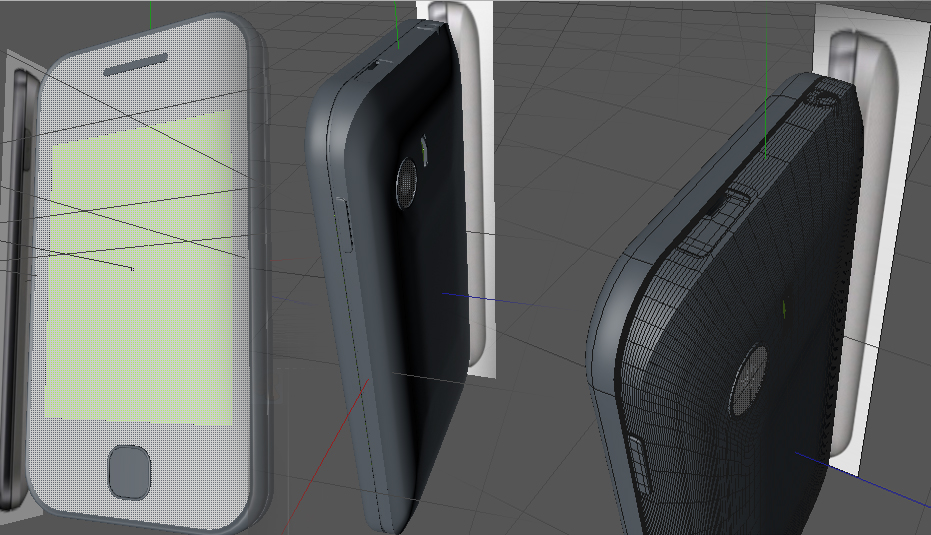Image resolution: width=931 pixels, height=535 pixels.
Task: Click the side button on wireframe phone's upper edge
Action: 712,222
